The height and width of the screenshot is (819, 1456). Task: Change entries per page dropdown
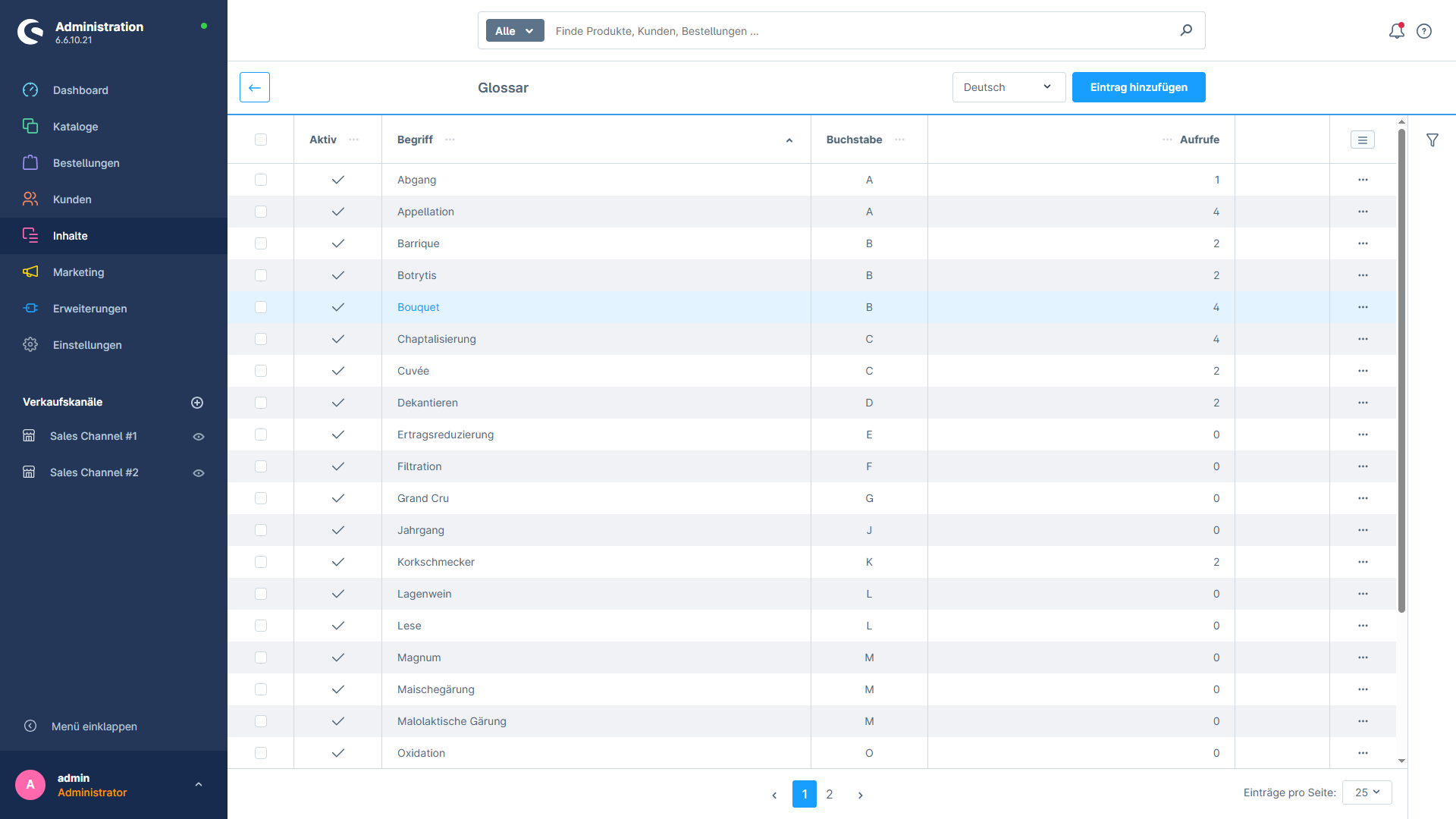(1367, 792)
